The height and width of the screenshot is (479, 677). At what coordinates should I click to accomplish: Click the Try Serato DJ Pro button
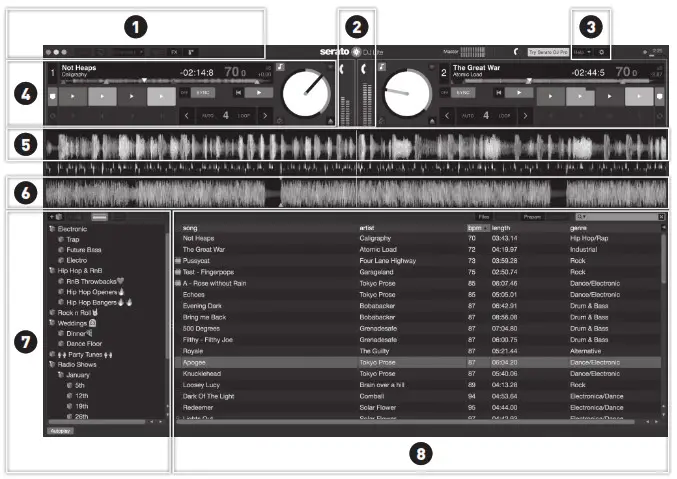coord(548,52)
